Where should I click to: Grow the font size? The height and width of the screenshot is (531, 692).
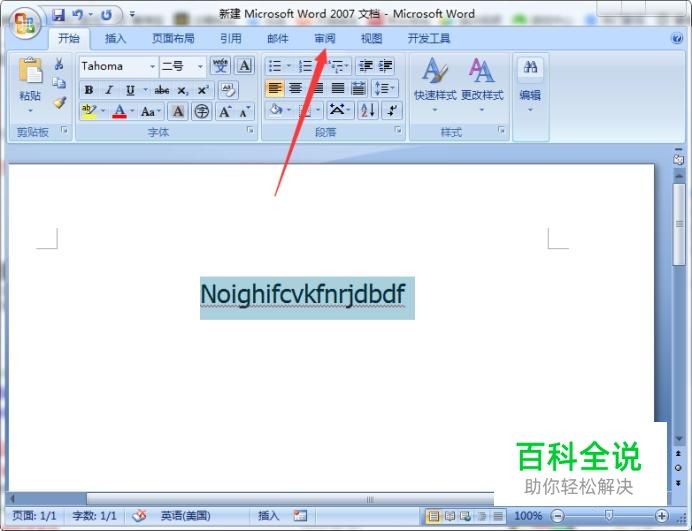pos(225,112)
